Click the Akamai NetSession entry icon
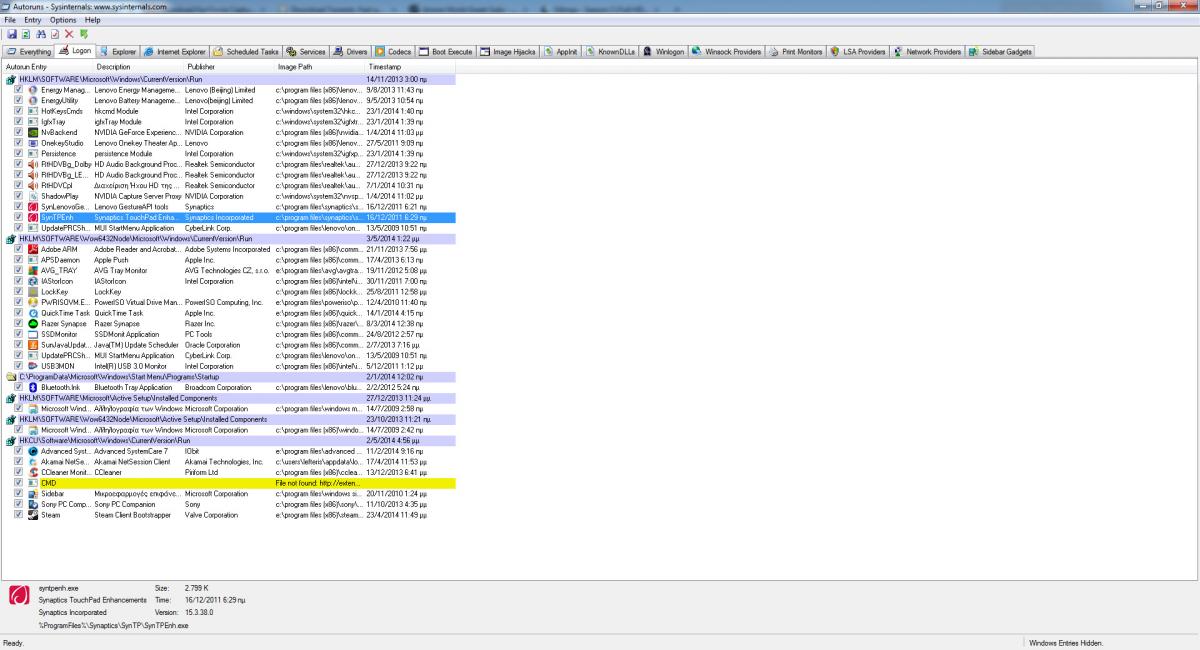 (x=33, y=462)
